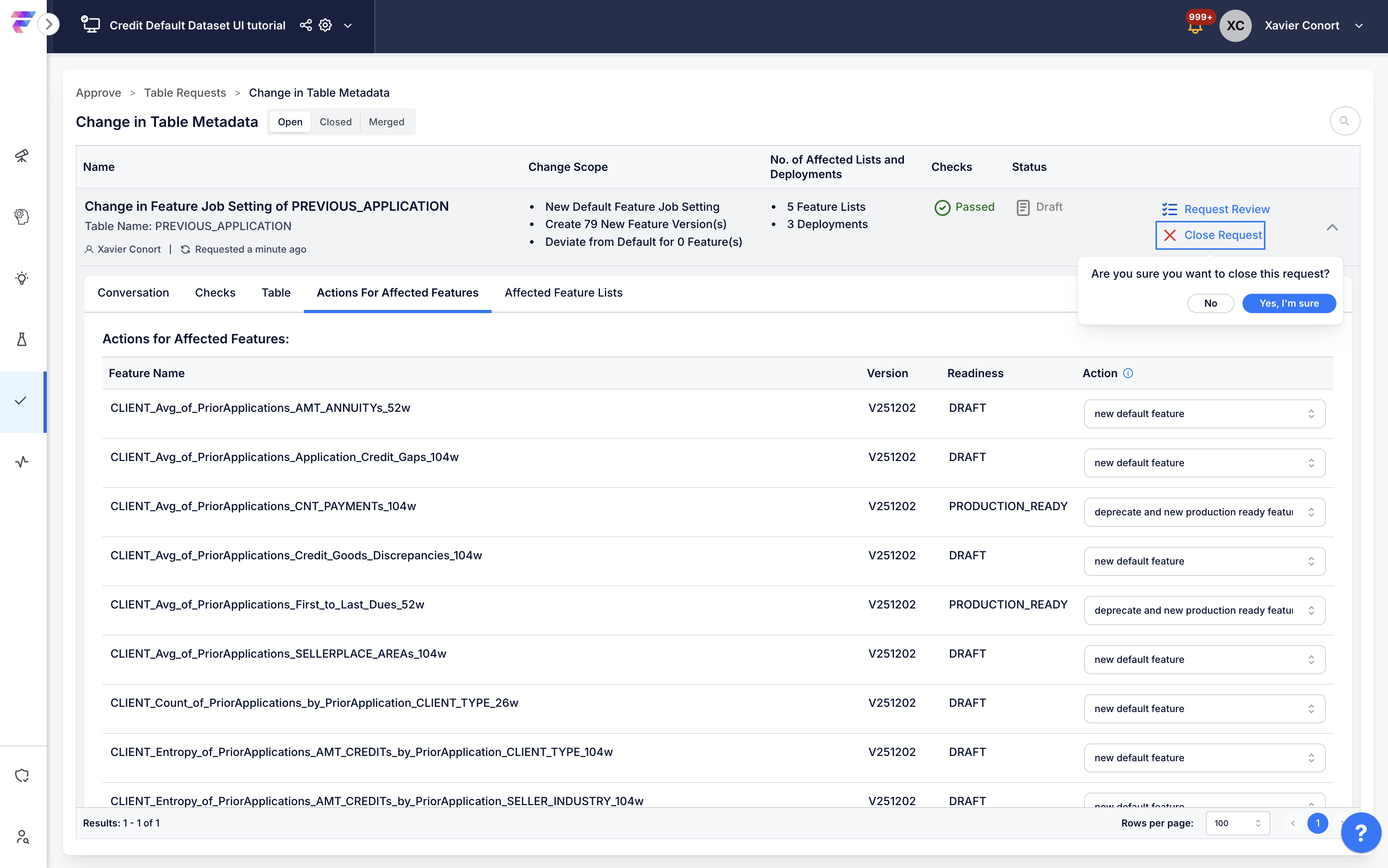Switch to the Affected Feature Lists tab

[x=563, y=293]
